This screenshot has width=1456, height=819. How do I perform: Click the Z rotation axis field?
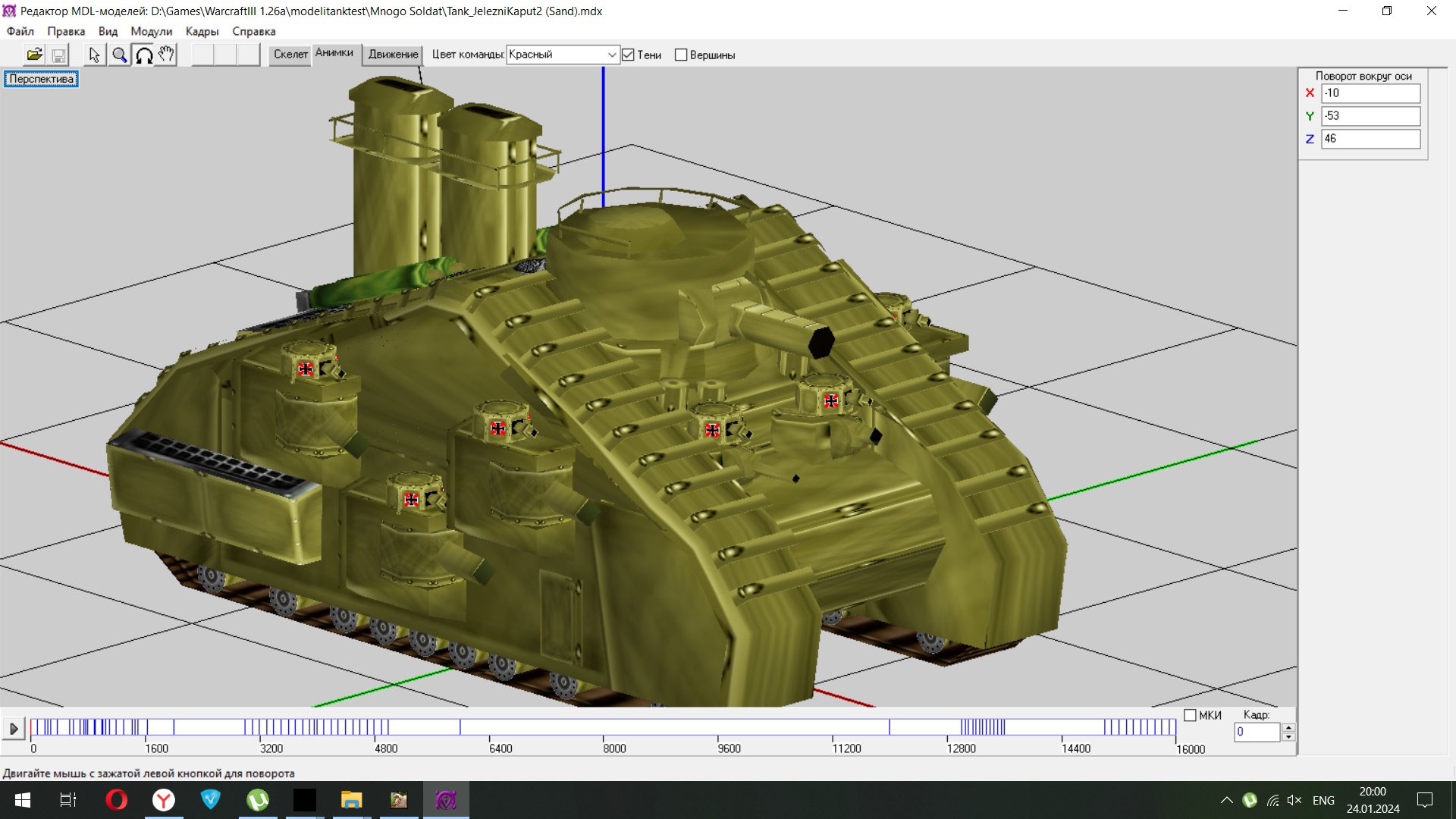[x=1370, y=139]
